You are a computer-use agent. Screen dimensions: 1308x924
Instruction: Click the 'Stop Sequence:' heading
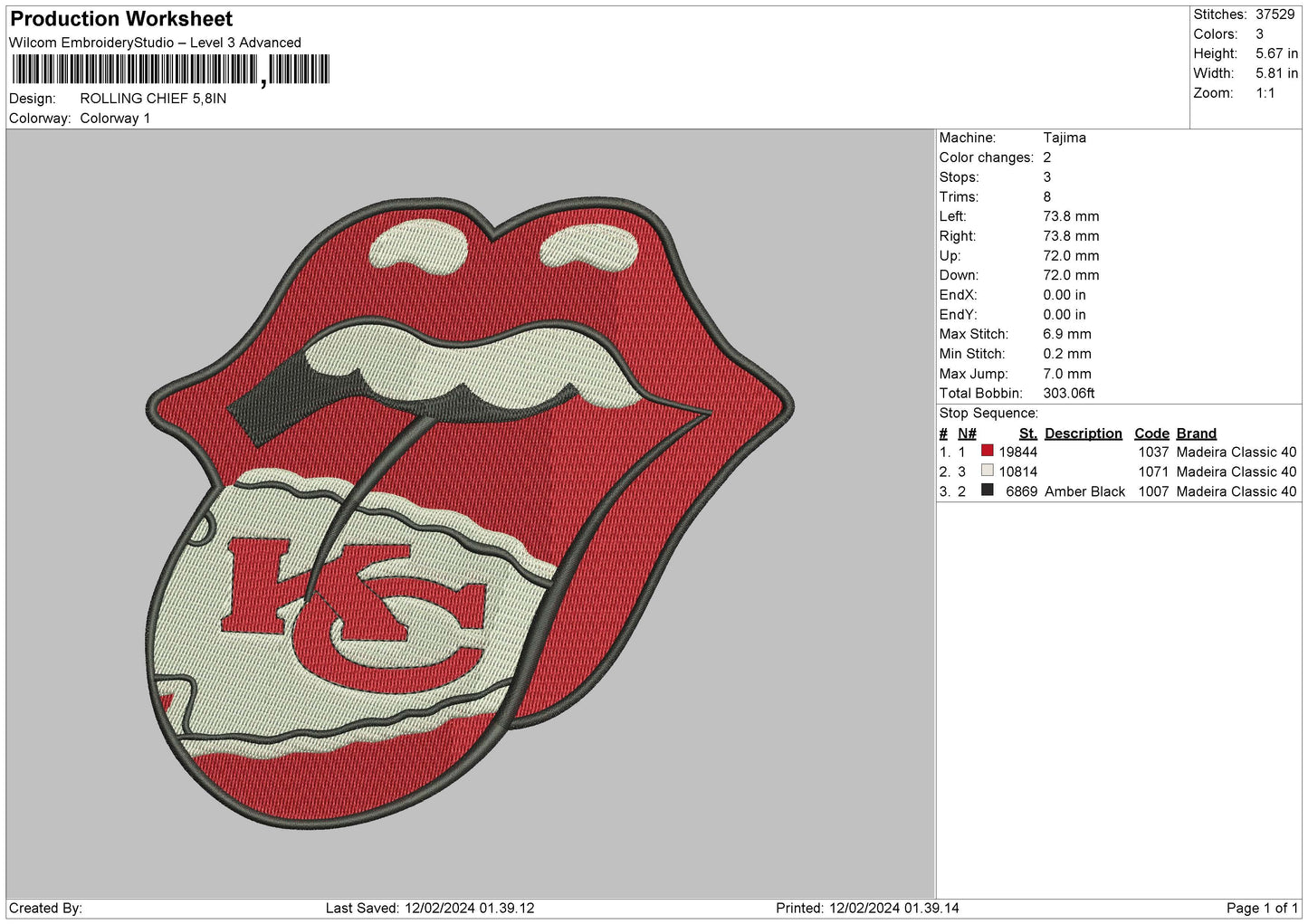988,413
